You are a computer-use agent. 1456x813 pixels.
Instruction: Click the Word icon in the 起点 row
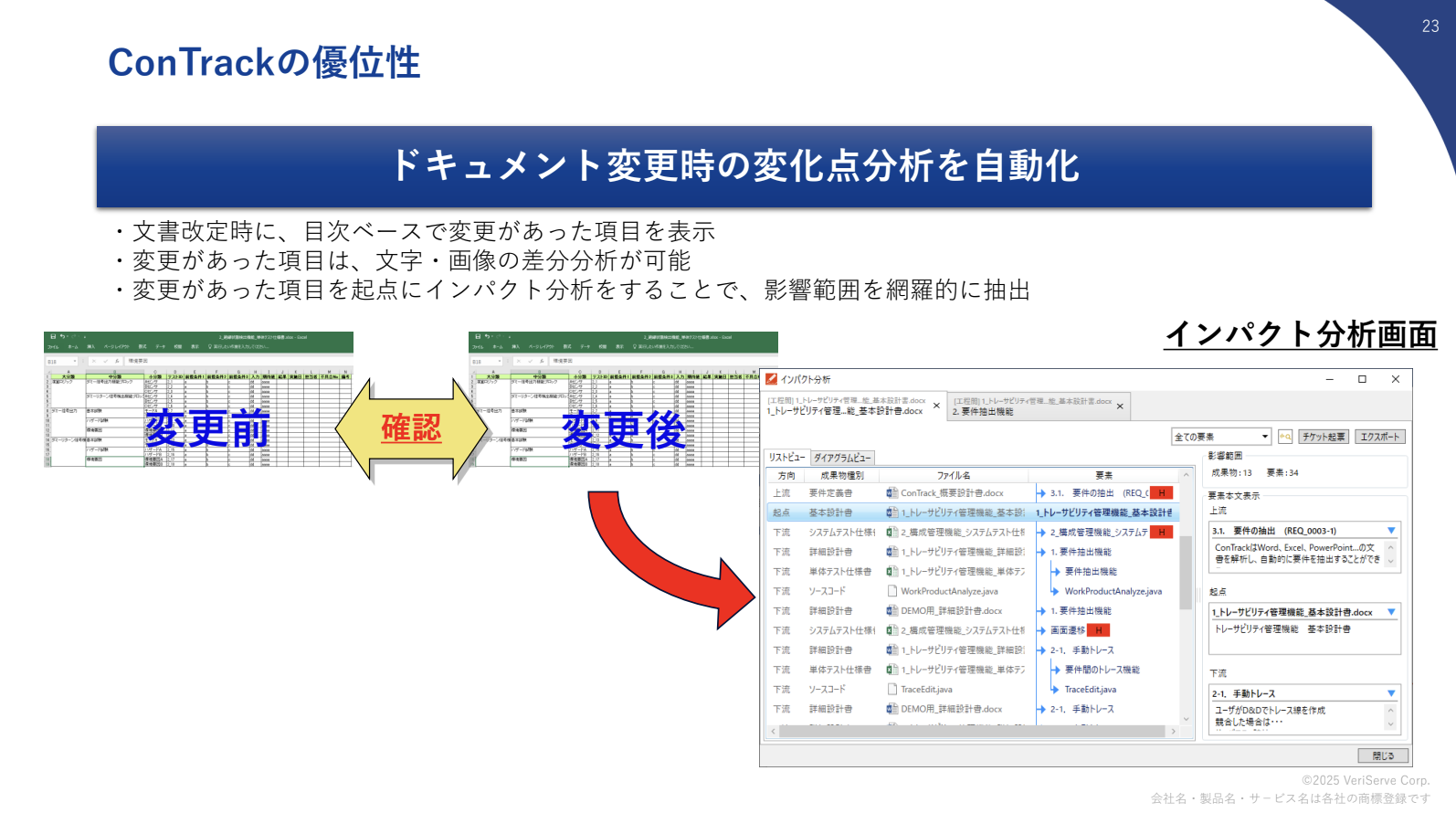pyautogui.click(x=892, y=512)
